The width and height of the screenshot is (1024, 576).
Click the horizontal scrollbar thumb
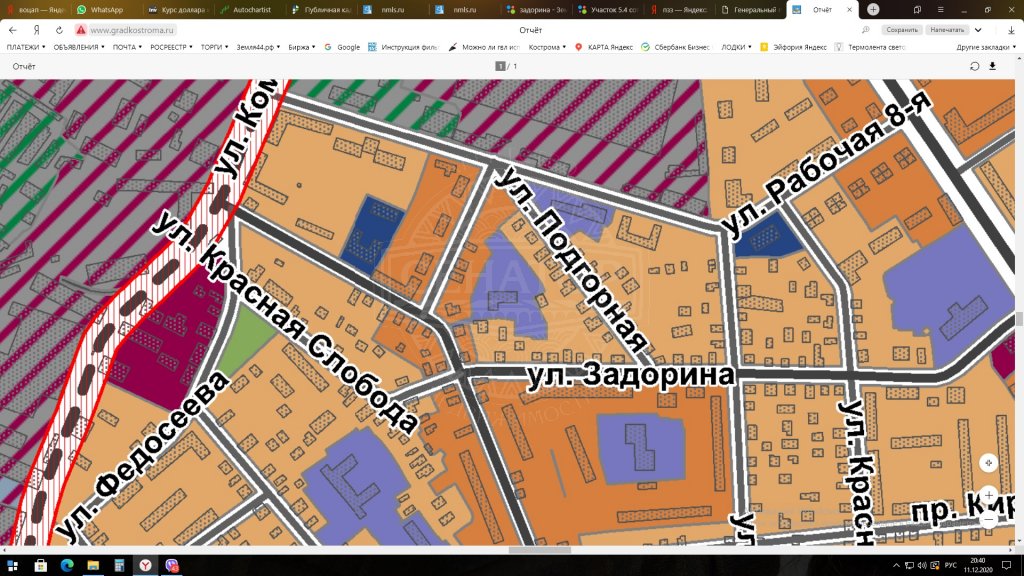[540, 549]
